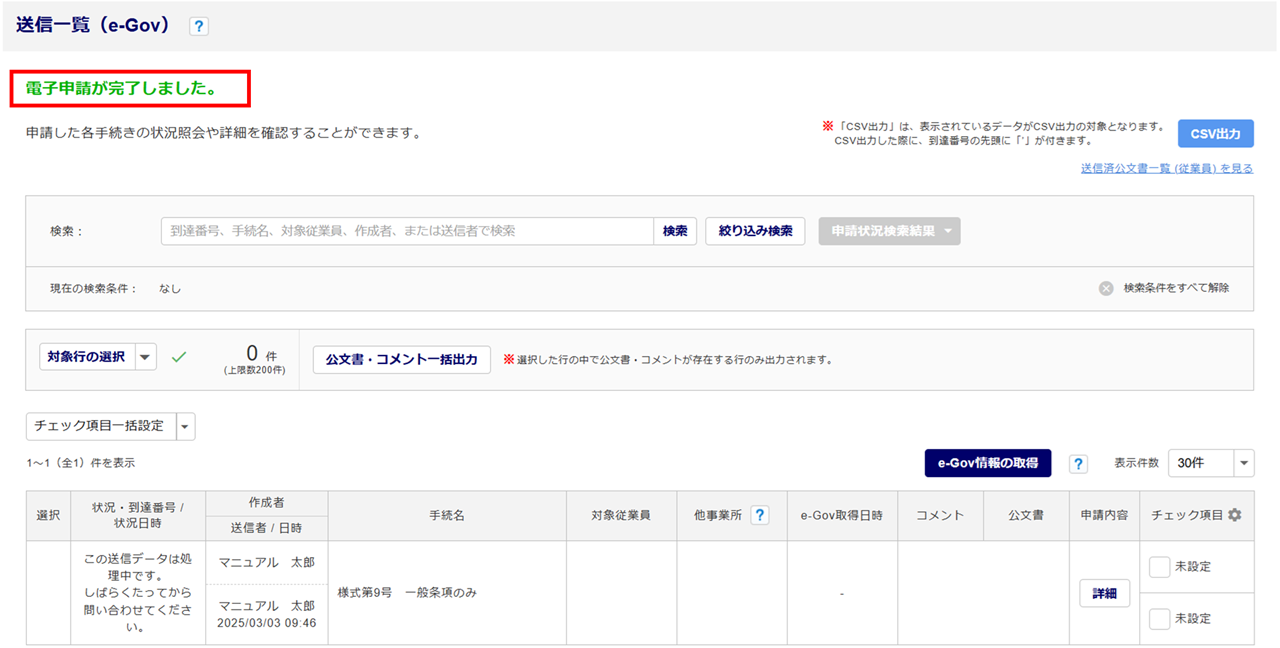This screenshot has width=1280, height=648.
Task: Open 絞り込み検索 filter button
Action: click(755, 231)
